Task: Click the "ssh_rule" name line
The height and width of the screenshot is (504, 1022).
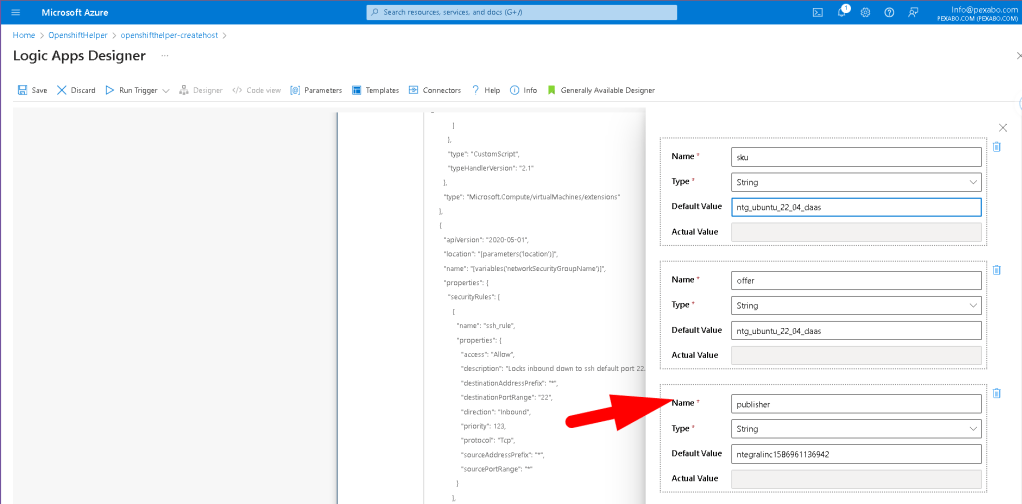Action: tap(487, 325)
